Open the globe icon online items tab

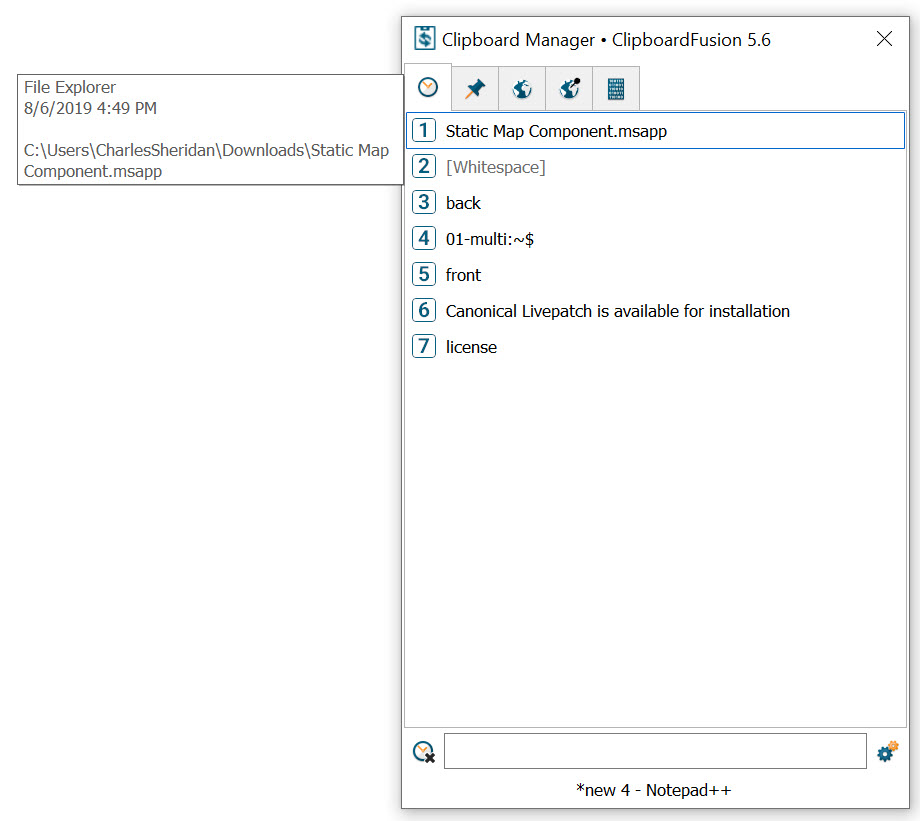tap(522, 89)
